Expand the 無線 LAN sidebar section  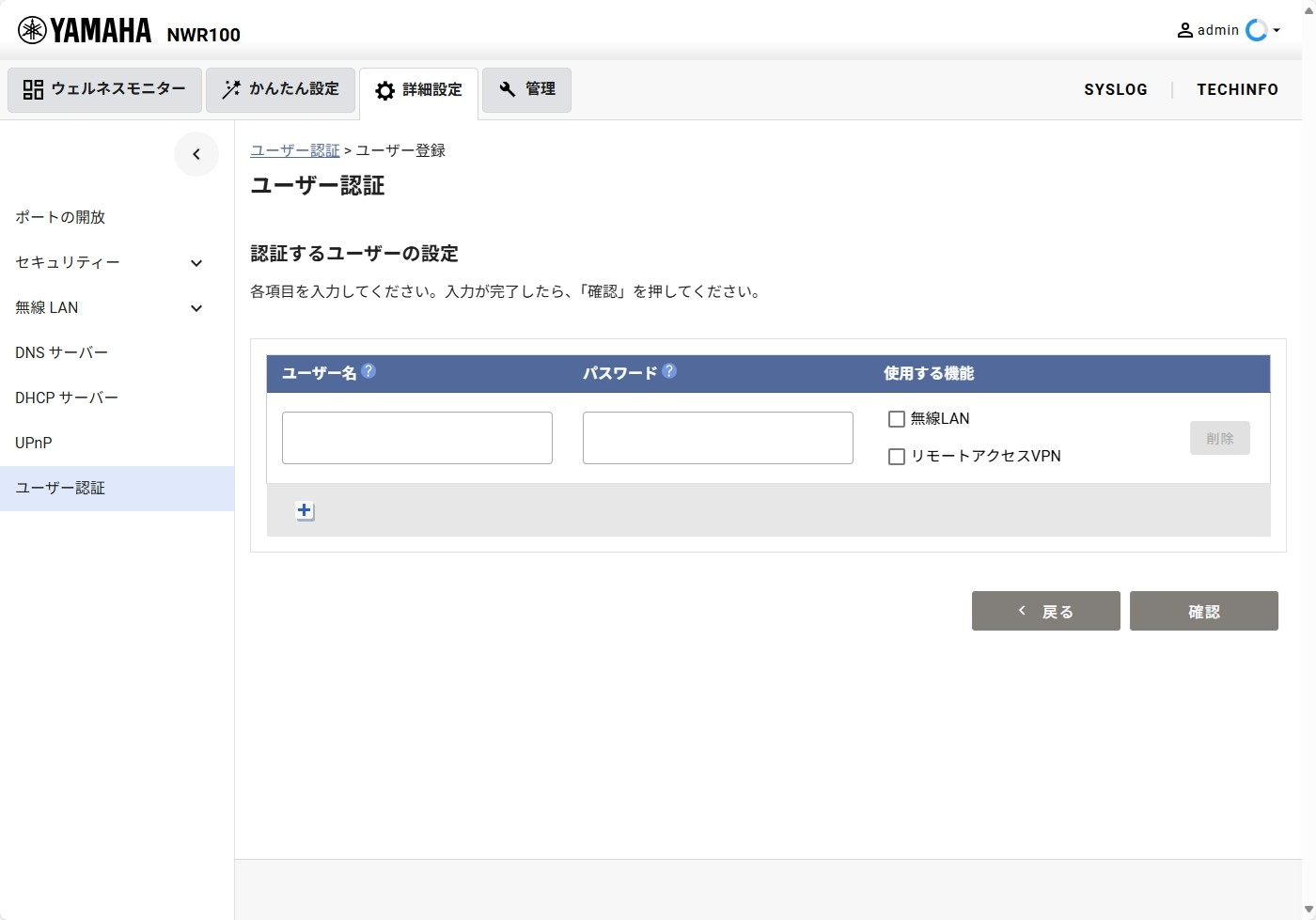pos(196,308)
